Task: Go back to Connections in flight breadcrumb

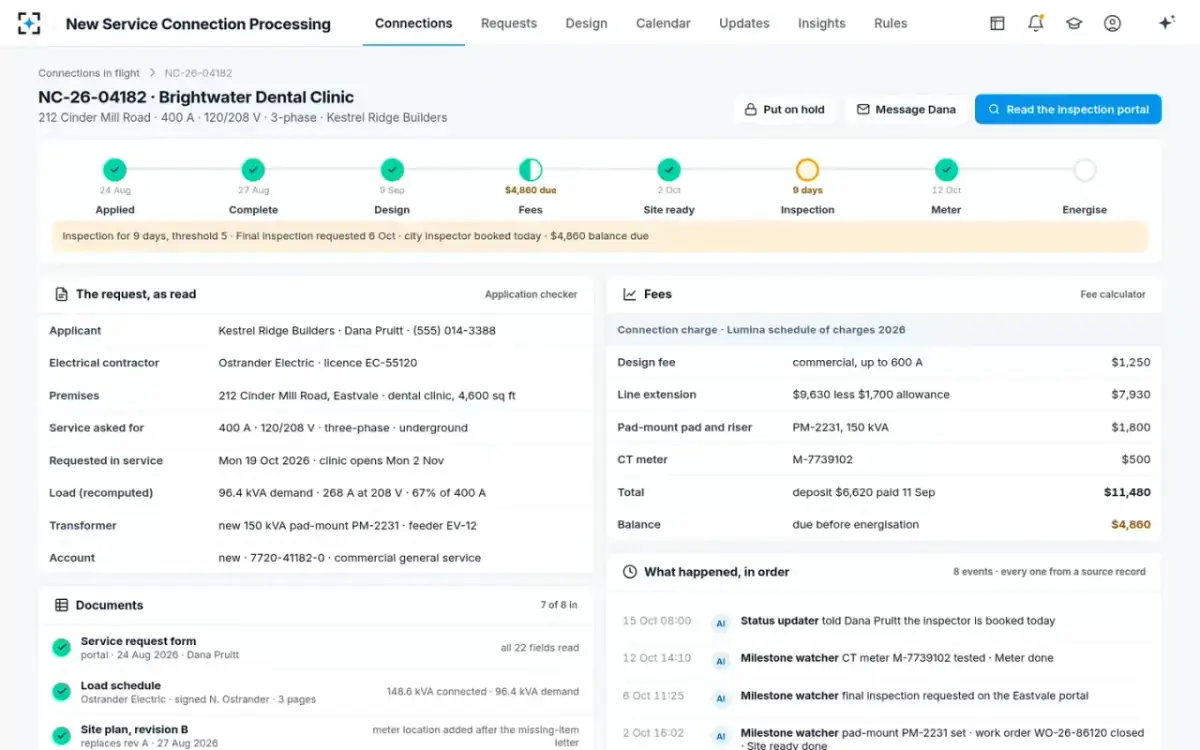Action: tap(89, 73)
